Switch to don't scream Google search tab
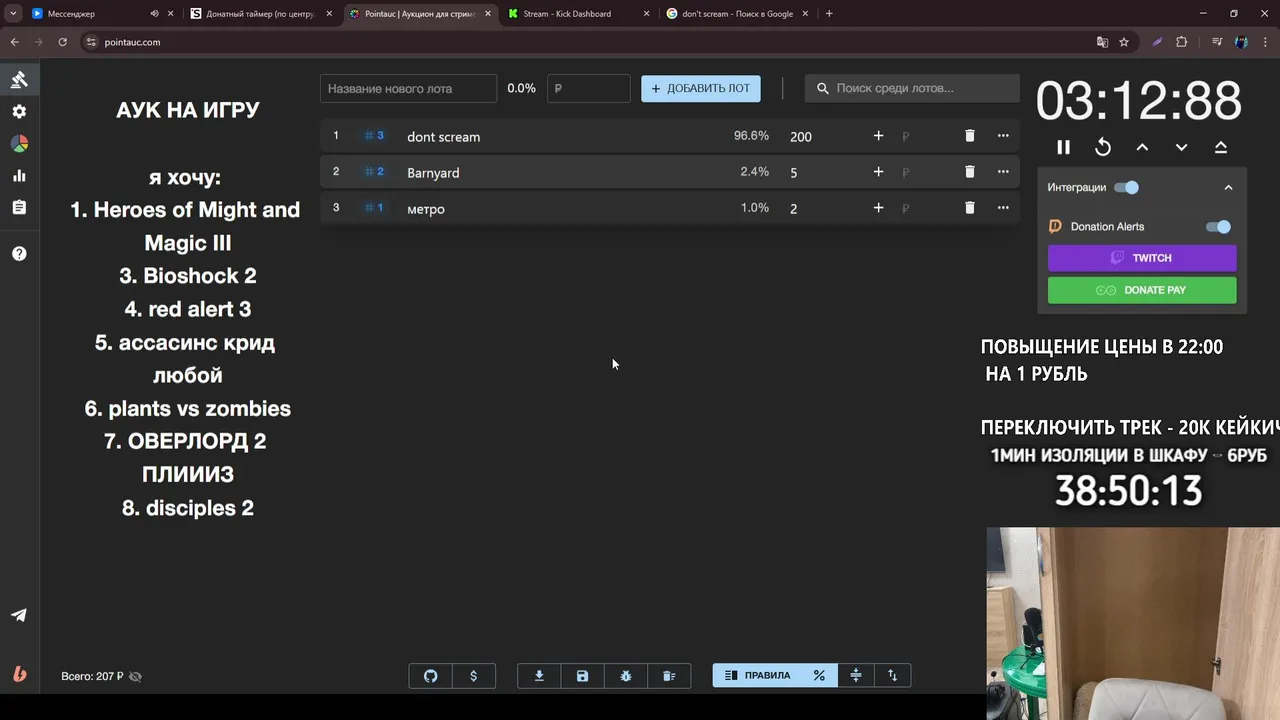This screenshot has height=720, width=1280. pos(738,14)
